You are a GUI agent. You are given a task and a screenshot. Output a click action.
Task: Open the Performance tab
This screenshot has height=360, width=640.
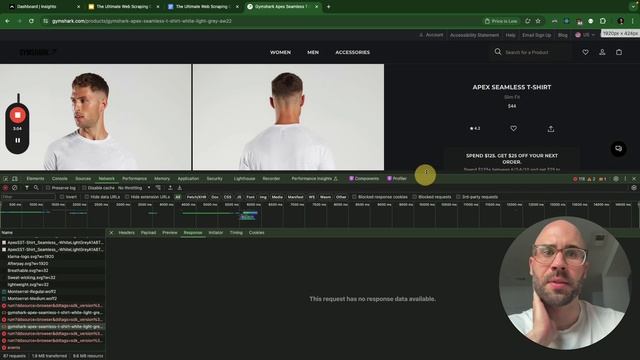[x=134, y=179]
